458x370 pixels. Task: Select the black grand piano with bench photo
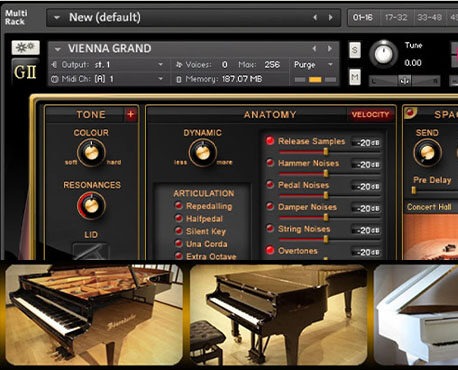coord(279,315)
